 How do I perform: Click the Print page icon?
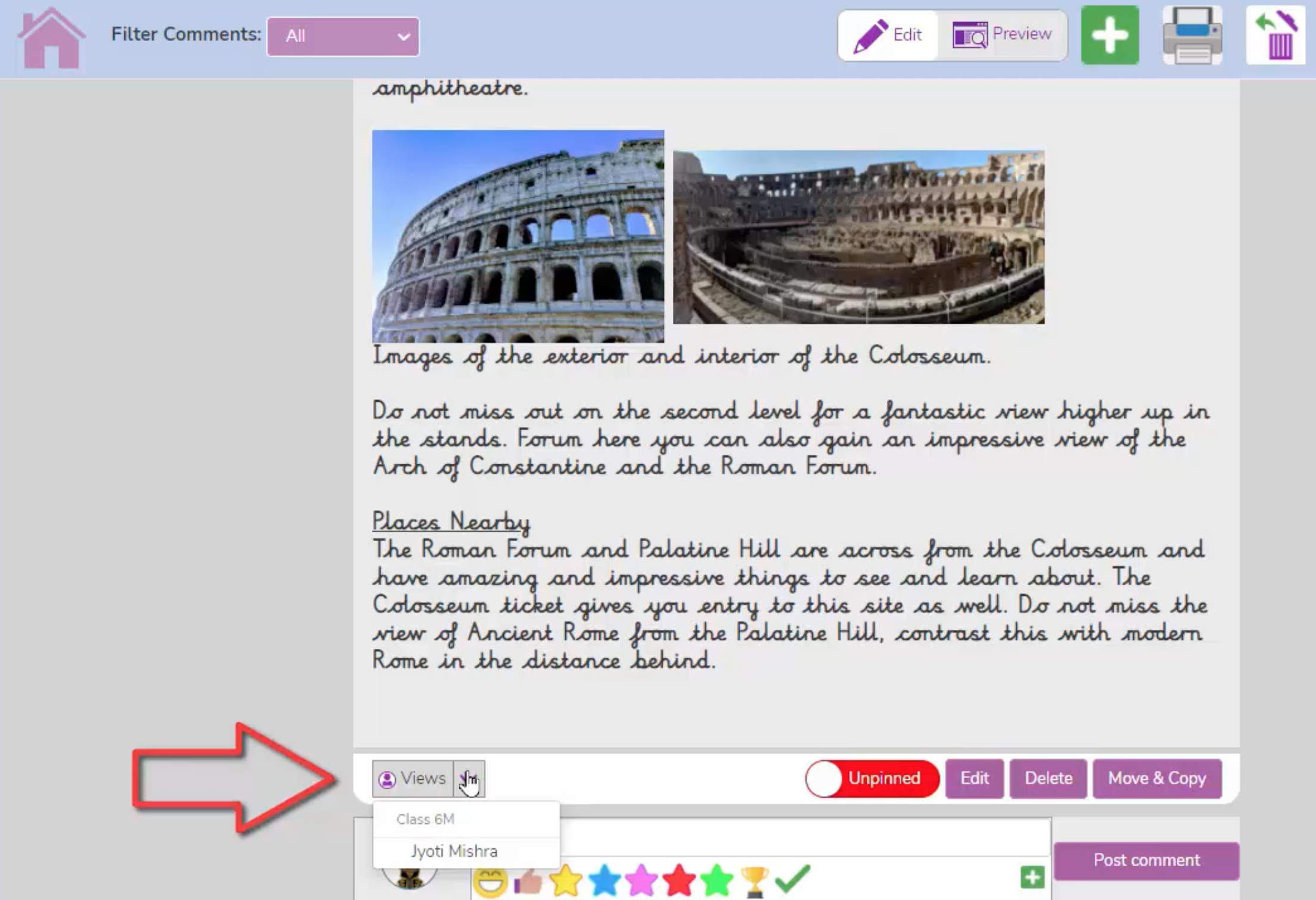[x=1191, y=35]
